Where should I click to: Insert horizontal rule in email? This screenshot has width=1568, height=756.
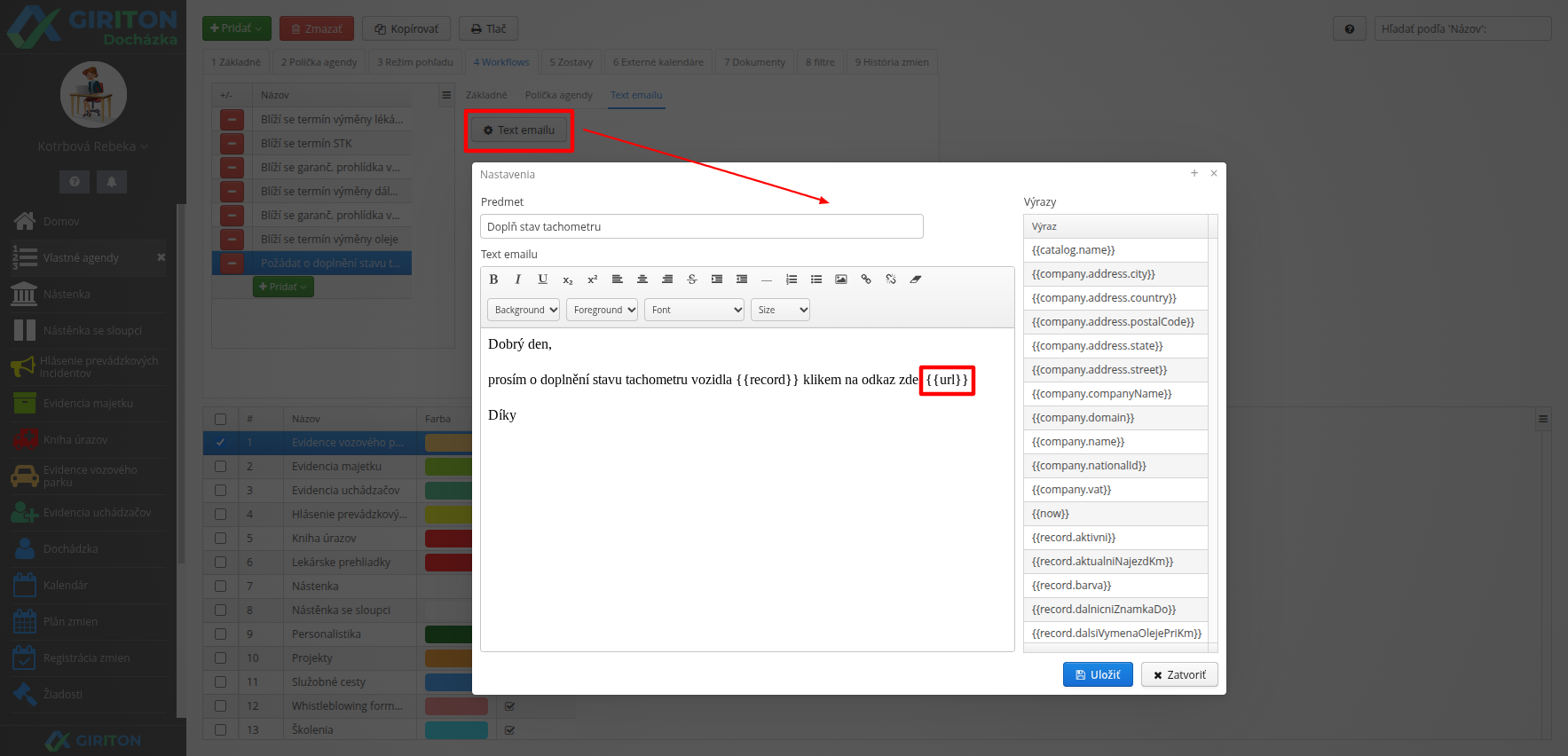pyautogui.click(x=767, y=280)
